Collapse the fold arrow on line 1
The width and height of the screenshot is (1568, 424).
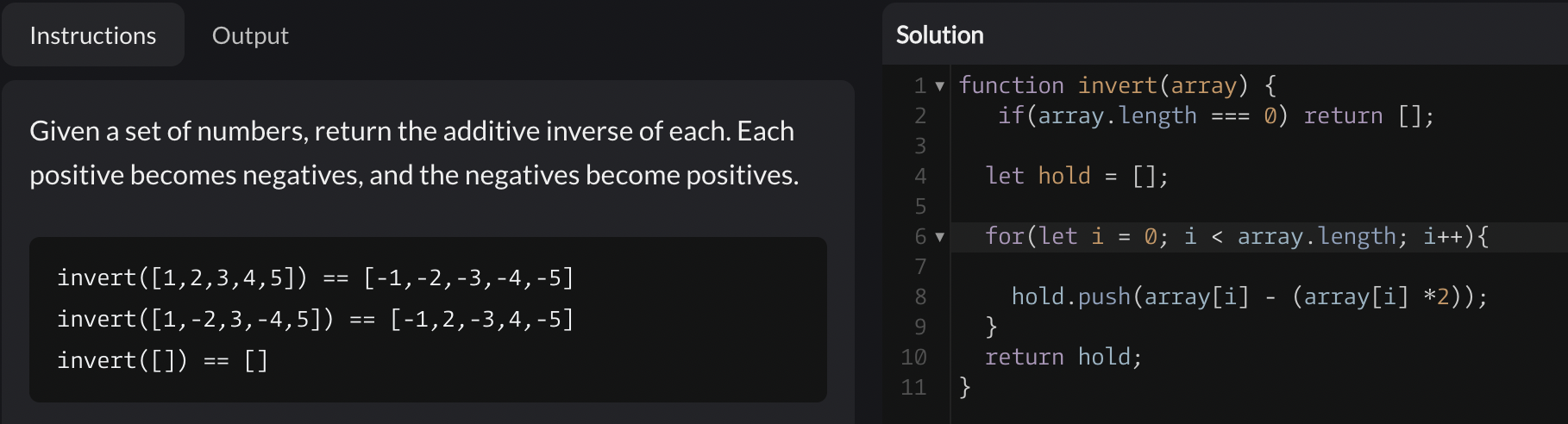click(x=940, y=86)
